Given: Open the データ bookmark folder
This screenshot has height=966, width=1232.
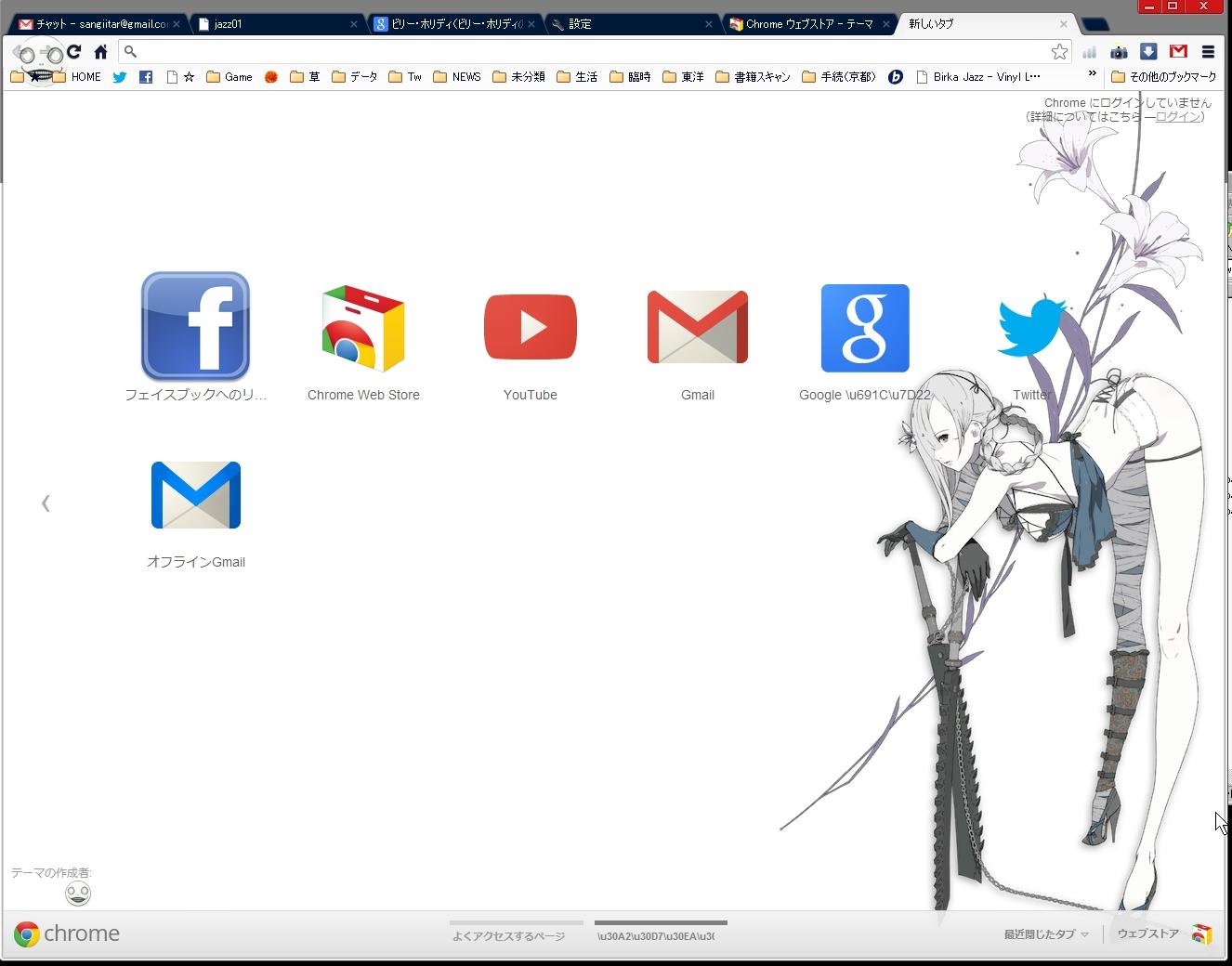Looking at the screenshot, I should 354,77.
